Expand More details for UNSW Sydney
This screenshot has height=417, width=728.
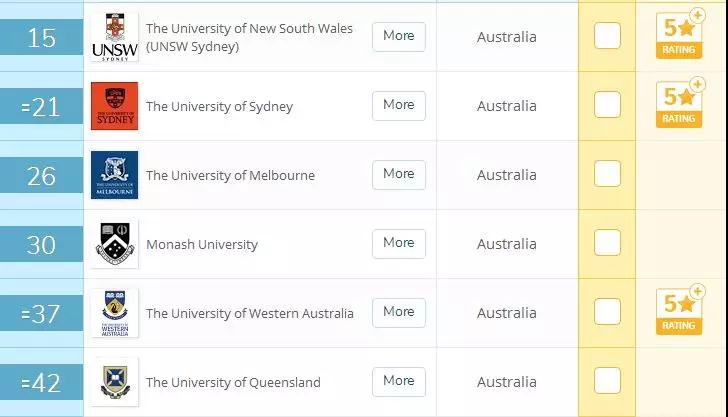[398, 36]
